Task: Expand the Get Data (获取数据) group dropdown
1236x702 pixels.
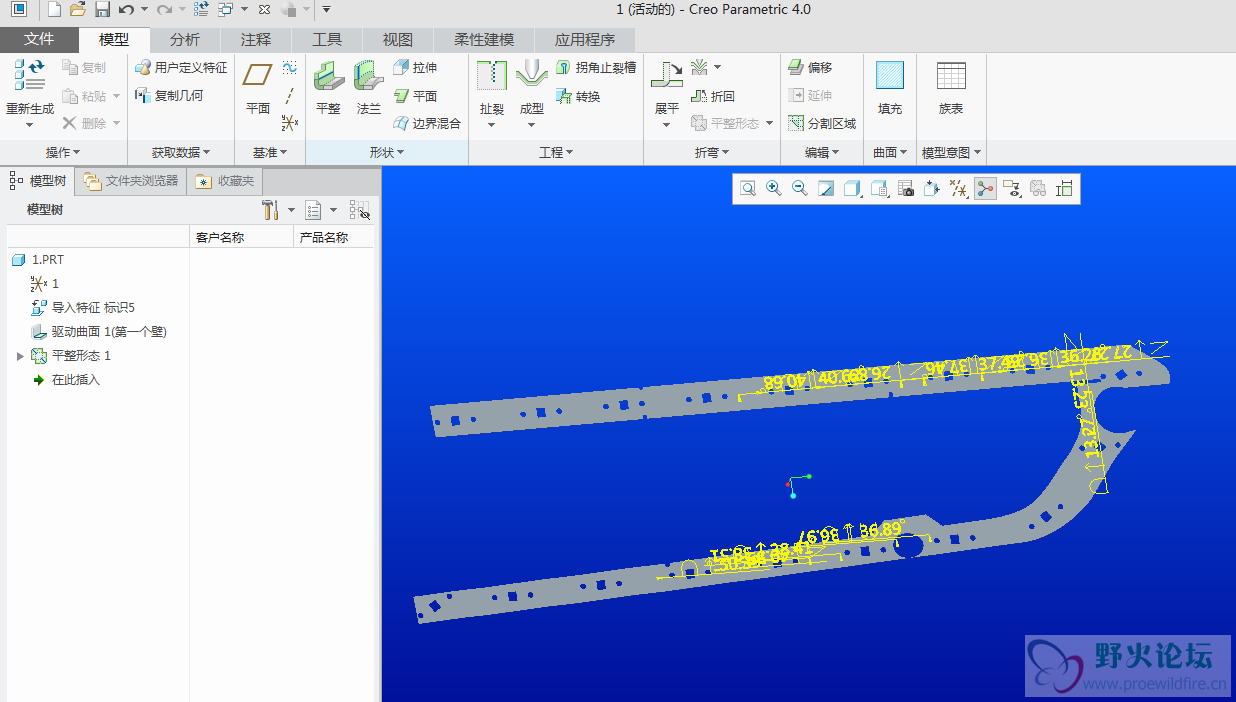Action: click(181, 153)
